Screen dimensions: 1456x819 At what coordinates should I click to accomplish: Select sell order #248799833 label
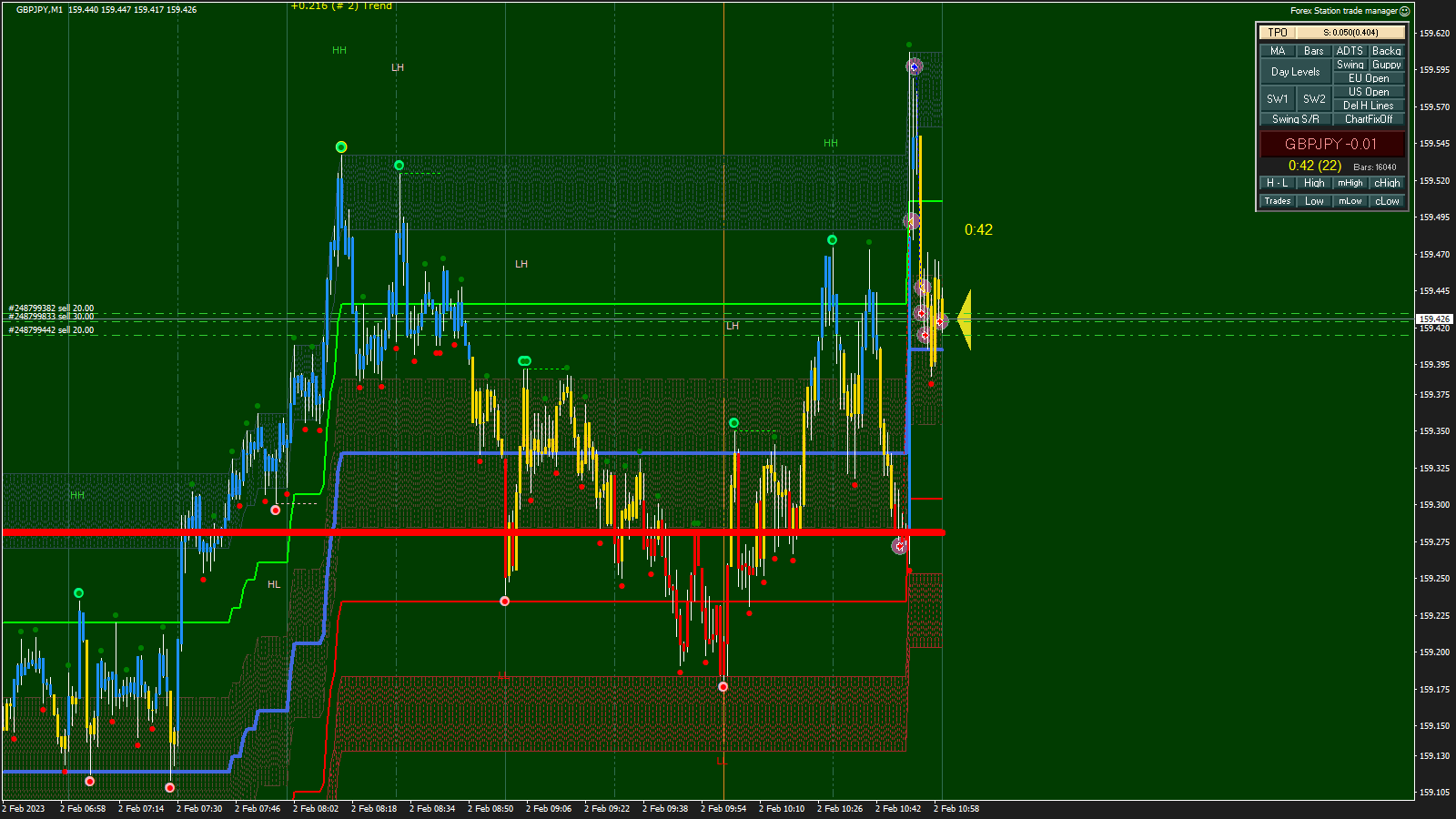pos(52,317)
